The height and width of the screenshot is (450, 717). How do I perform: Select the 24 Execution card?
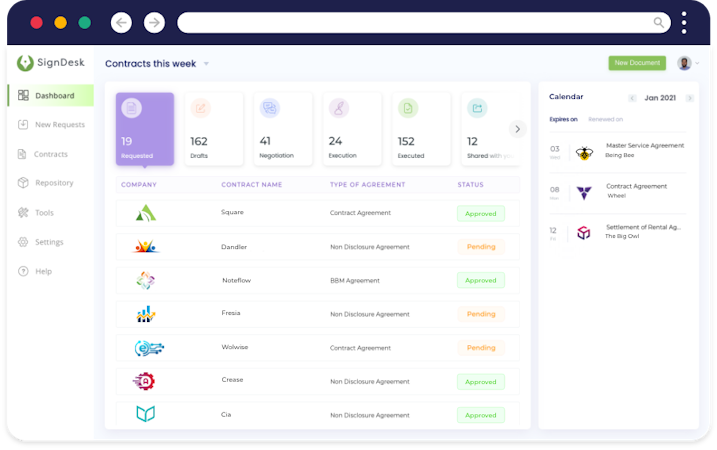click(x=352, y=129)
